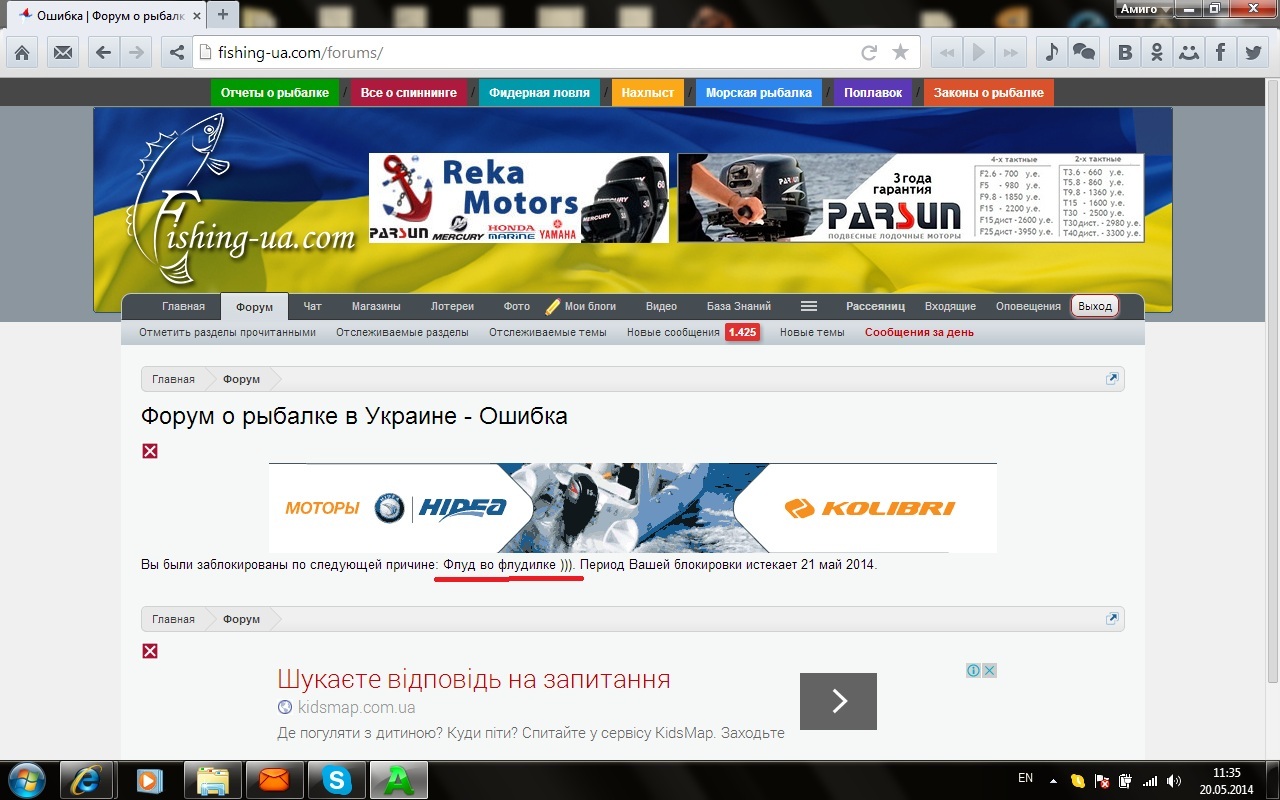This screenshot has height=800, width=1280.
Task: Select Морская рыбалка category tab
Action: [x=758, y=93]
